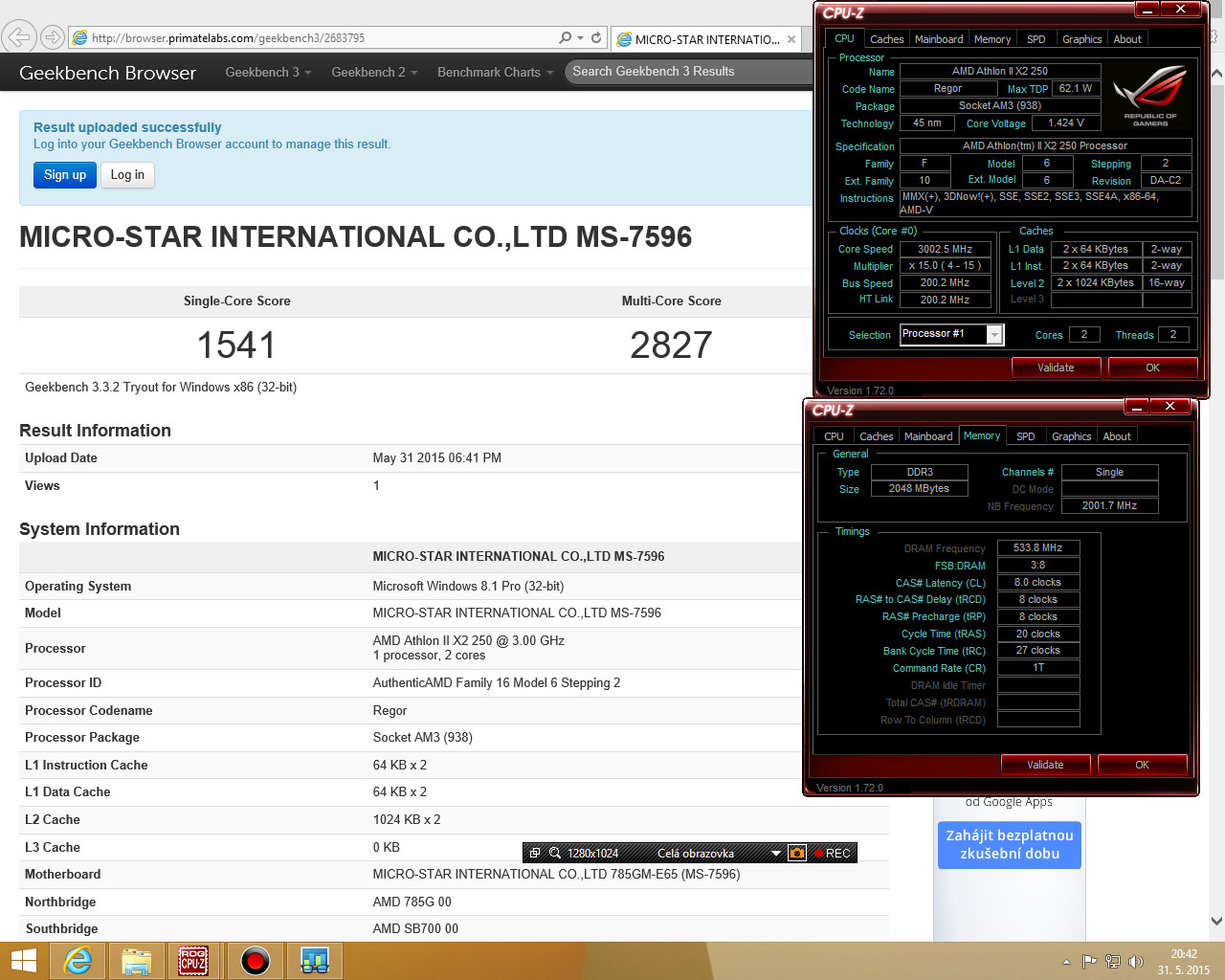Click the DRAM Frequency value 533.8 MHz
This screenshot has width=1225, height=980.
point(1038,548)
